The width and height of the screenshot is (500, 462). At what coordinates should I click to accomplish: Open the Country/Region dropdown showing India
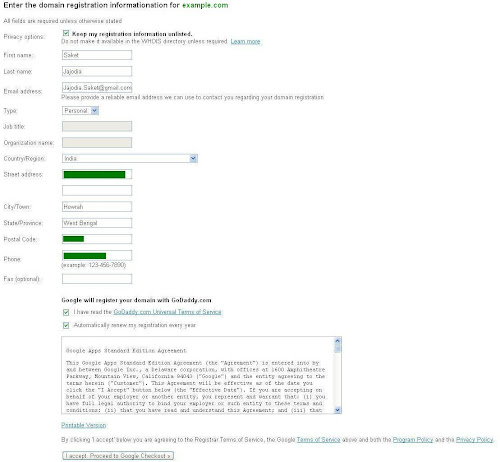(130, 159)
